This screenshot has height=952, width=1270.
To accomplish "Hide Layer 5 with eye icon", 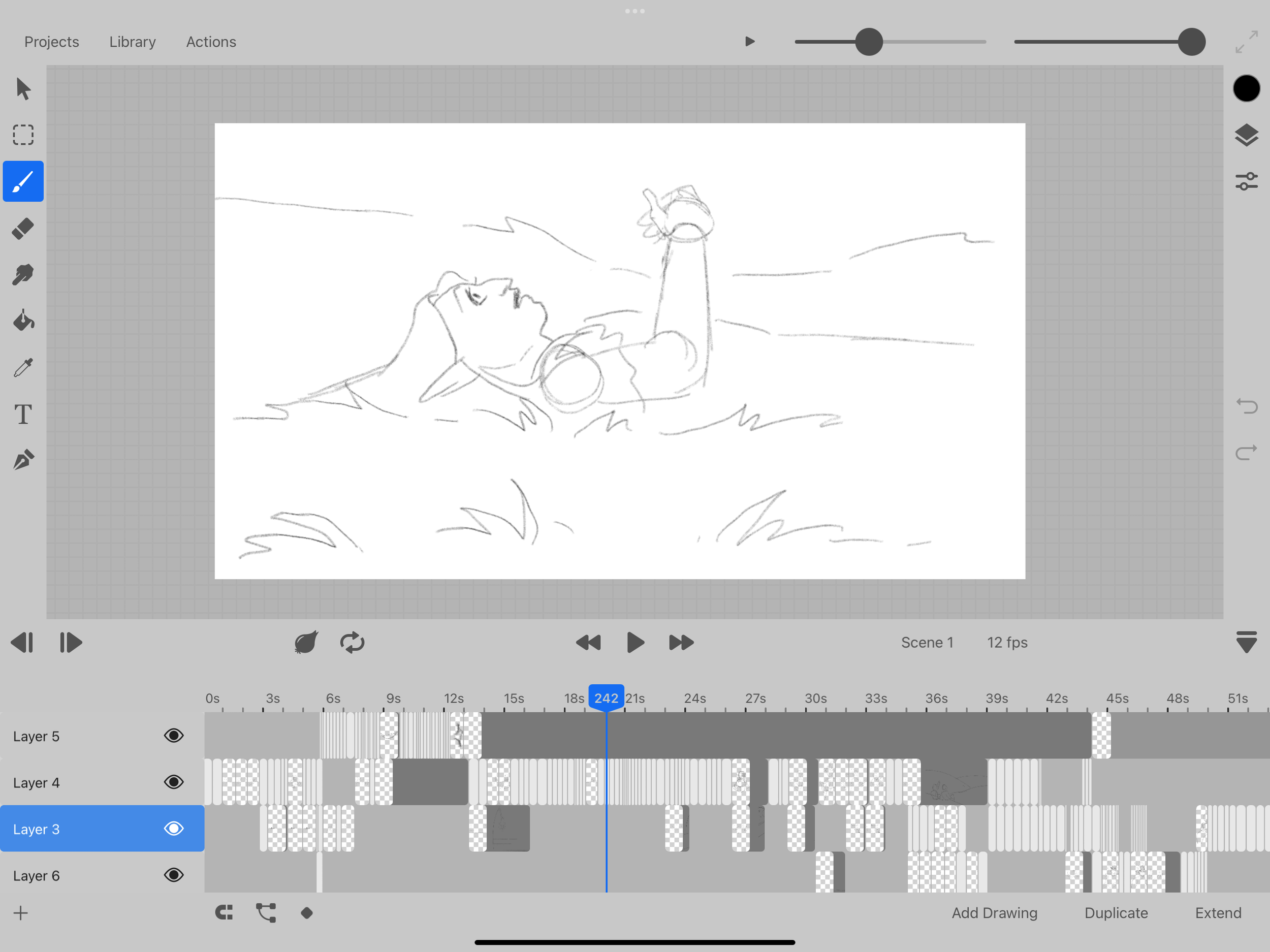I will (x=173, y=736).
